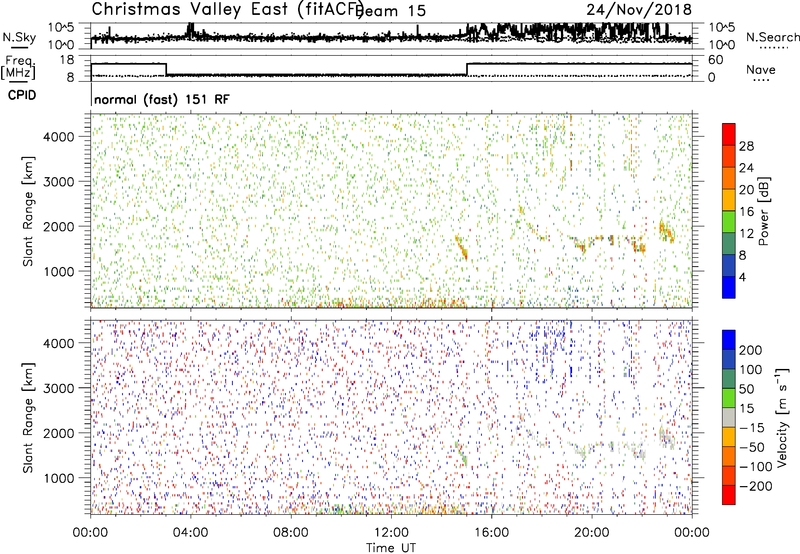The image size is (800, 554).
Task: Click the dark green 8–12 dB colorbar segment
Action: click(x=729, y=243)
